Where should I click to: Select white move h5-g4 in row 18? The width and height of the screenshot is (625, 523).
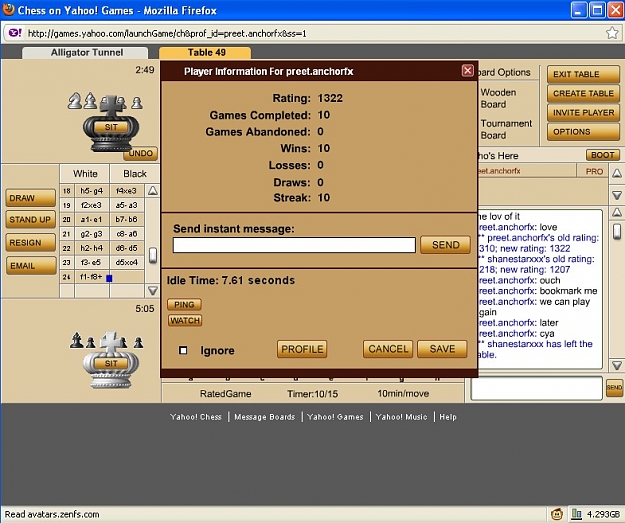coord(92,191)
